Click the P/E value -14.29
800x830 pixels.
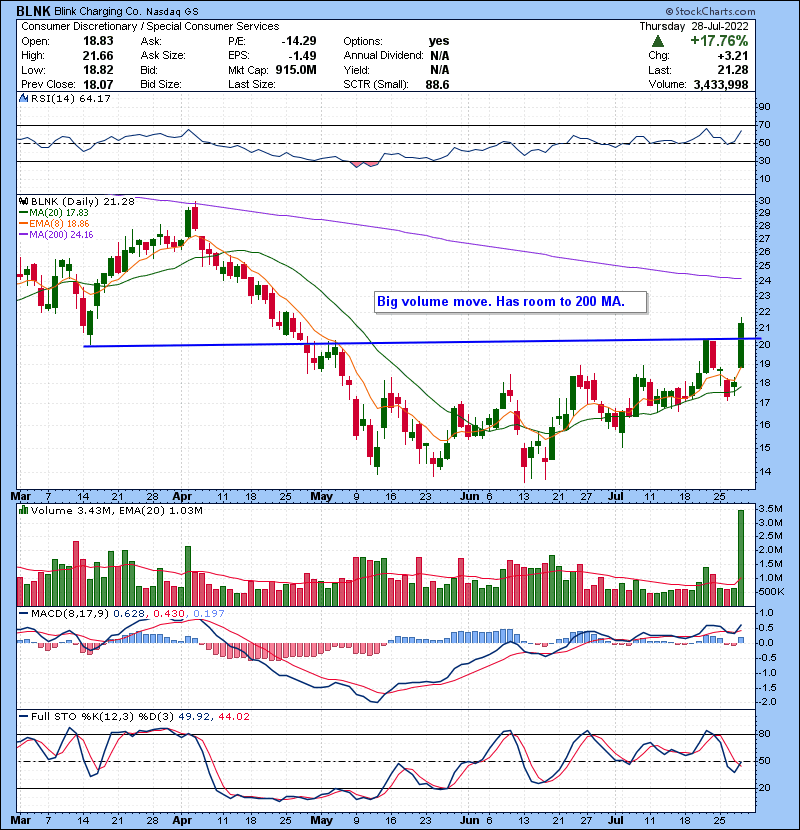(x=299, y=41)
